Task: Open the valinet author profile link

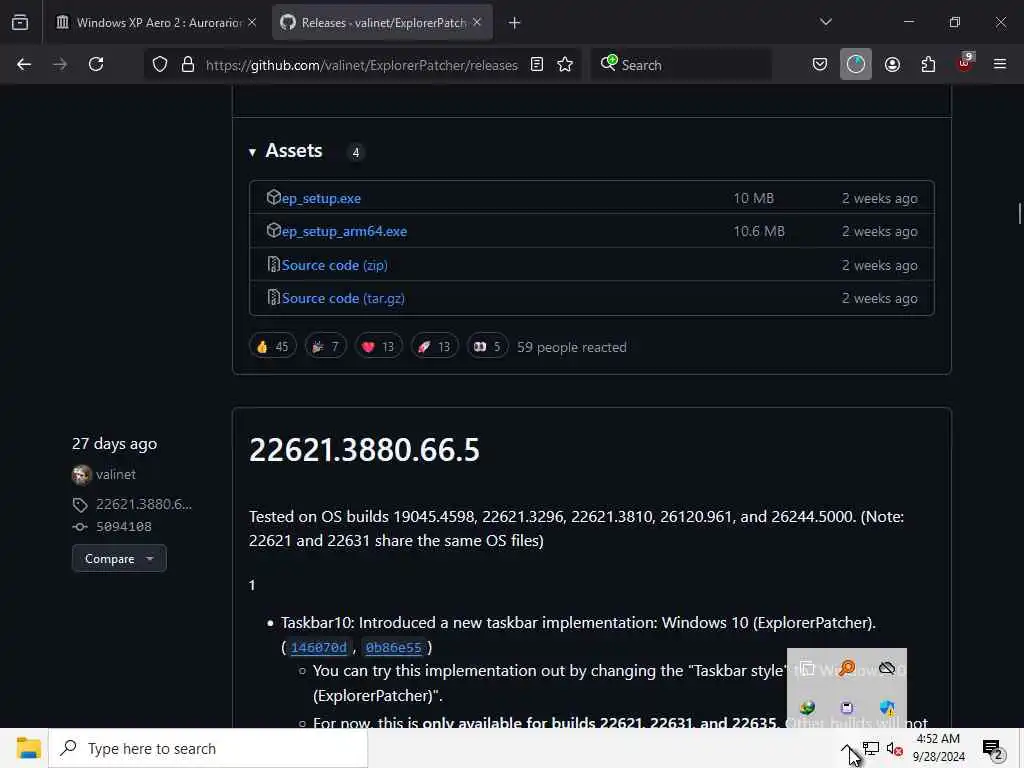Action: tap(116, 474)
